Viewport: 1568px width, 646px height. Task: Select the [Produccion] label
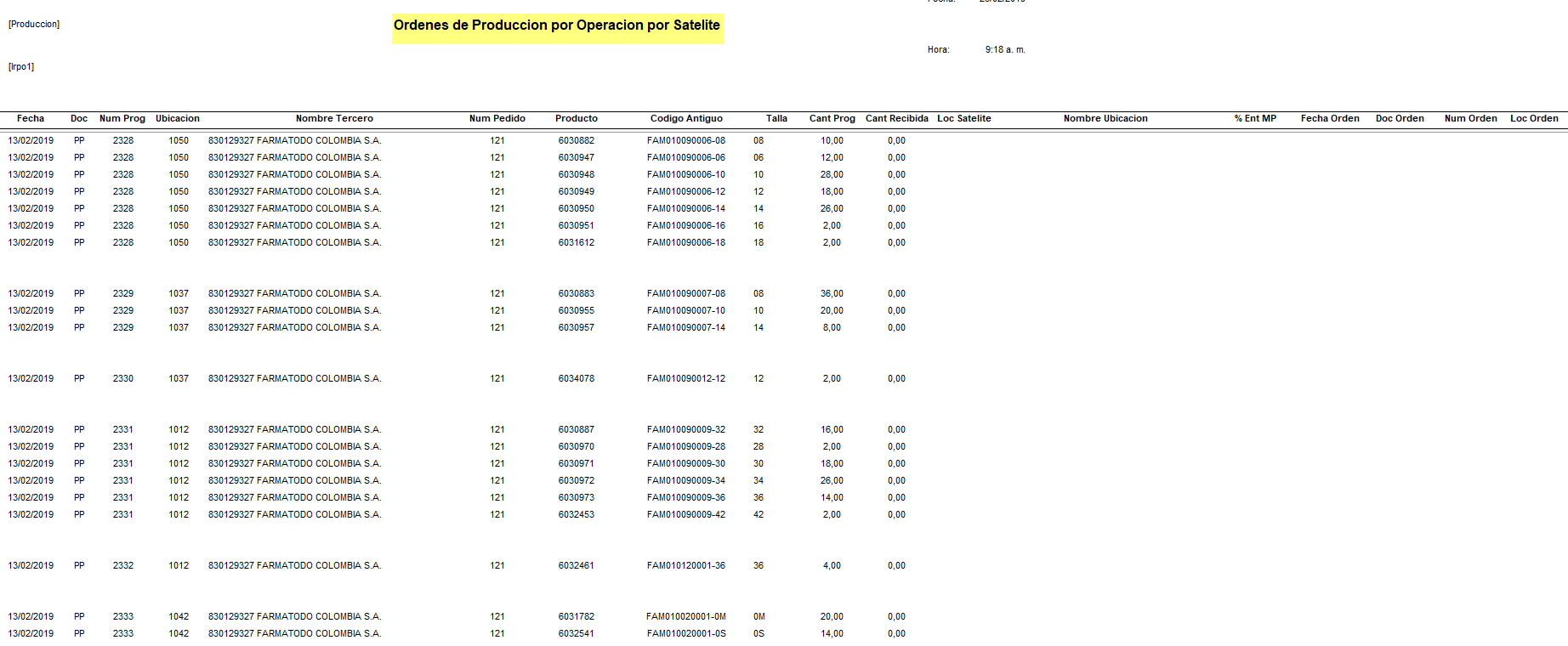pos(34,24)
